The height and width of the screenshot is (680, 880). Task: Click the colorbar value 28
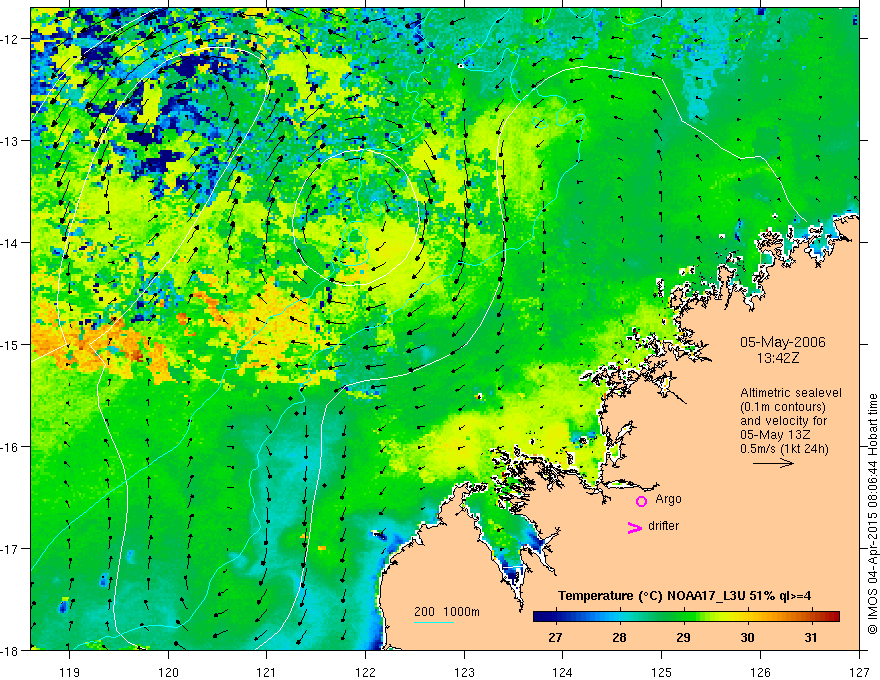point(619,637)
